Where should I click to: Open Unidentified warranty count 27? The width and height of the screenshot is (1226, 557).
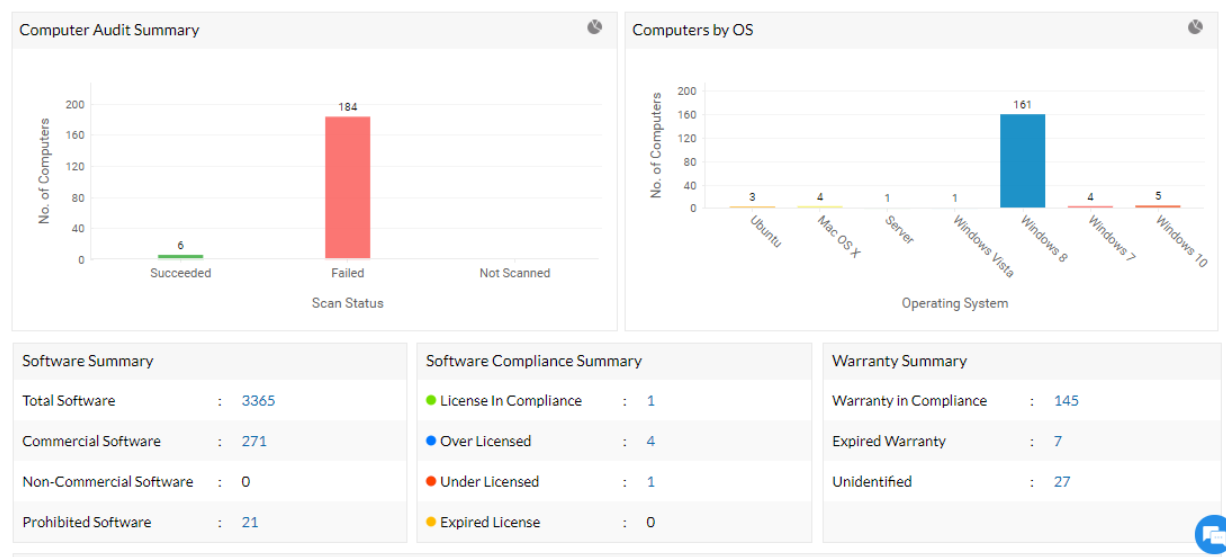[1062, 482]
